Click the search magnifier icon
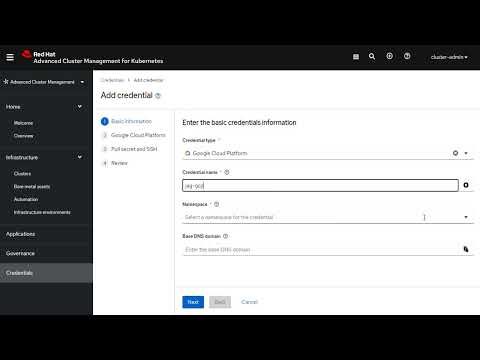 pyautogui.click(x=372, y=57)
